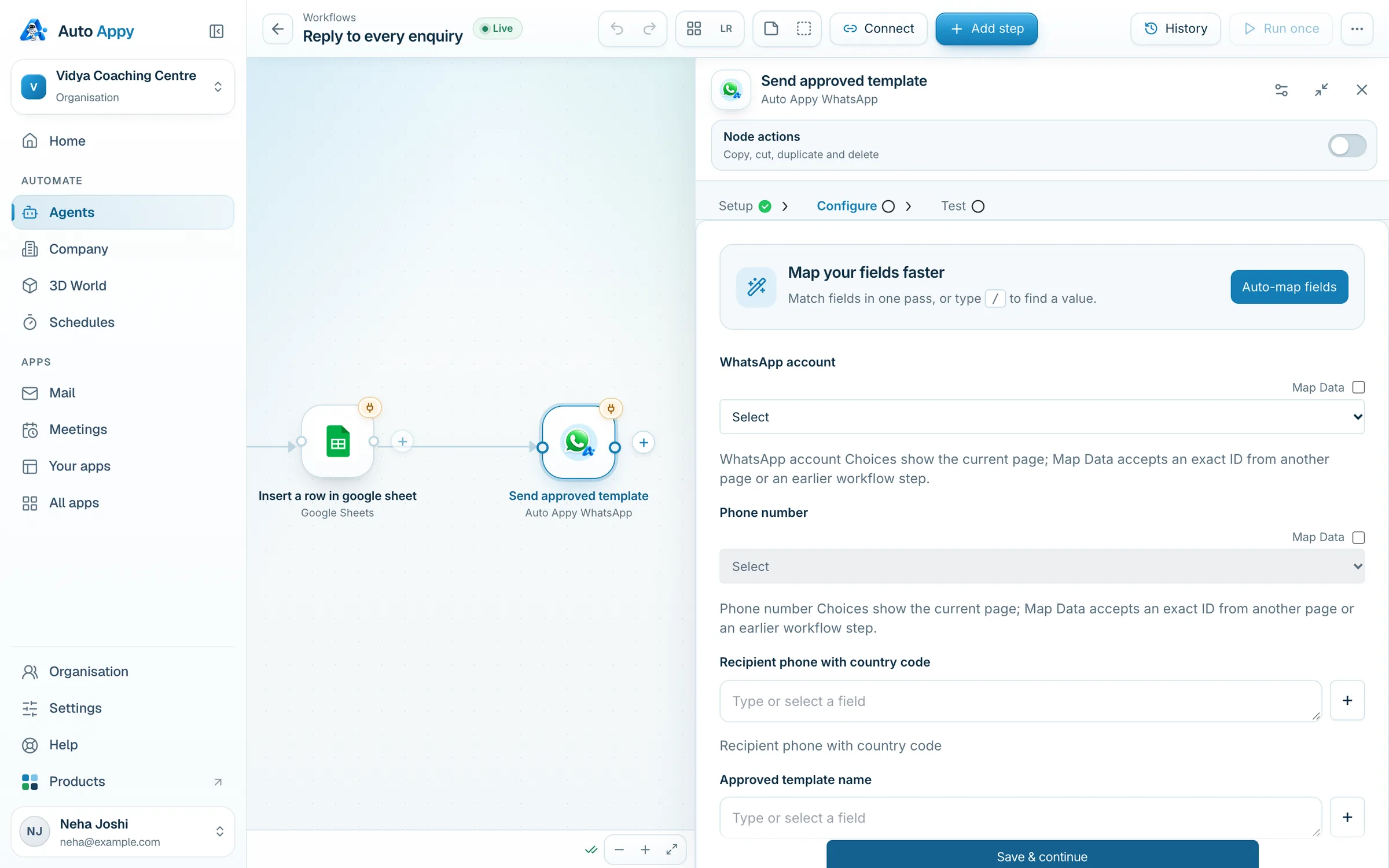Open the Connect button

(x=879, y=28)
